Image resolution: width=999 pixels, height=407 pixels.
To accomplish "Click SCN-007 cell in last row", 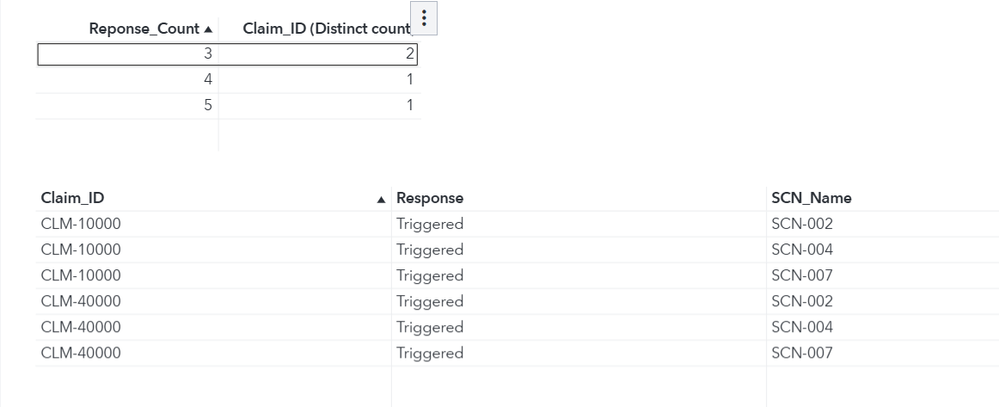I will [x=802, y=353].
